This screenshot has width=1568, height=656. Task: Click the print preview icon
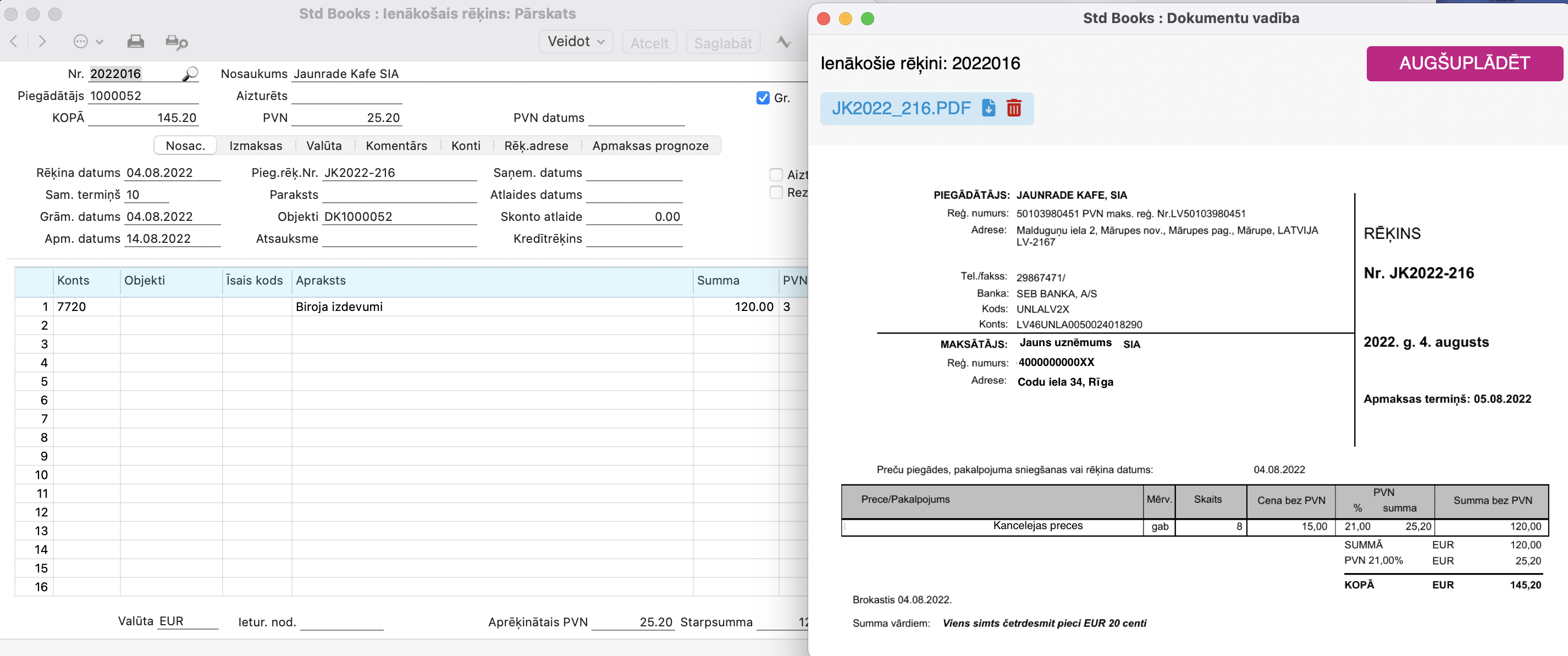point(176,41)
